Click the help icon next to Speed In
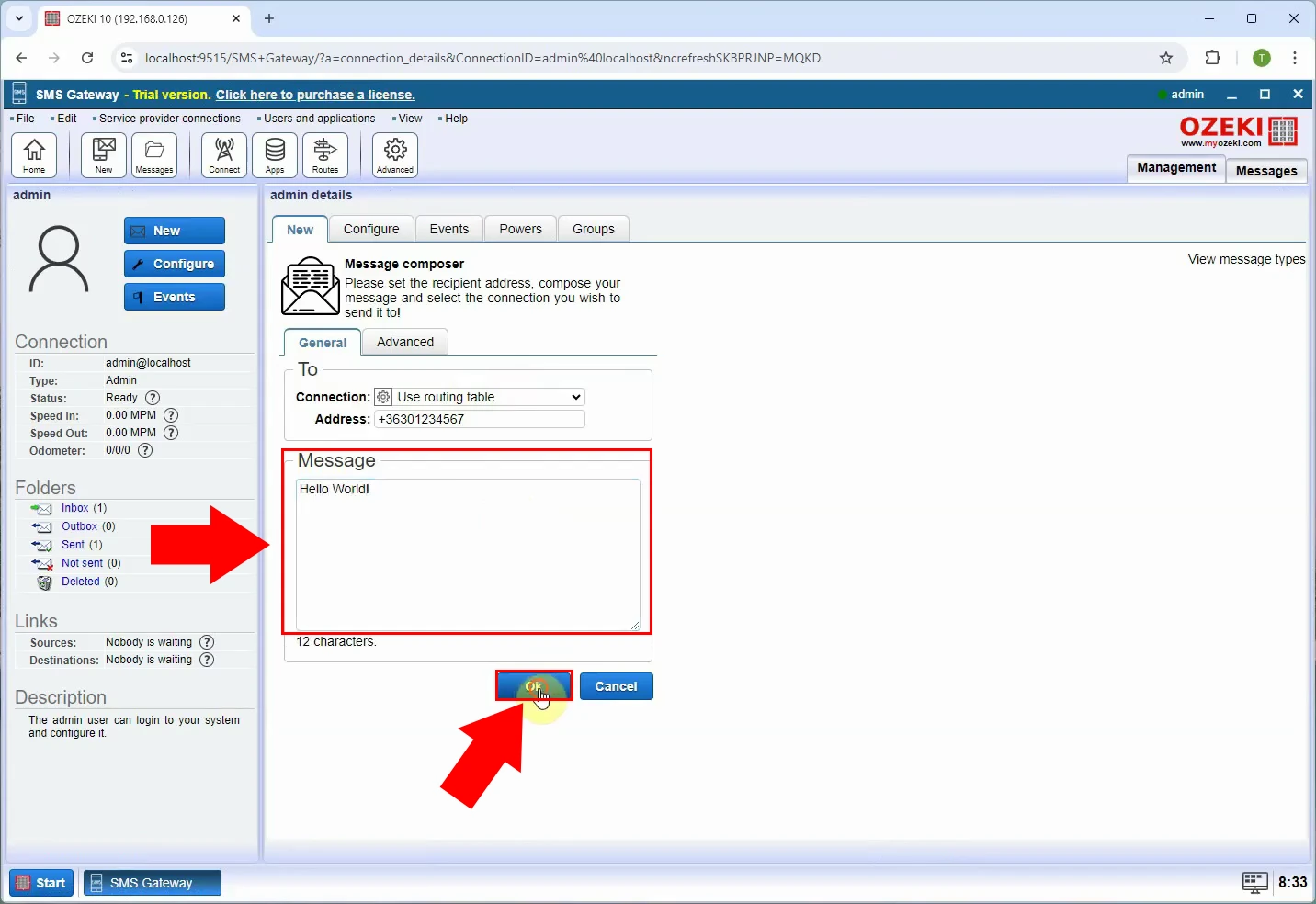 tap(171, 415)
